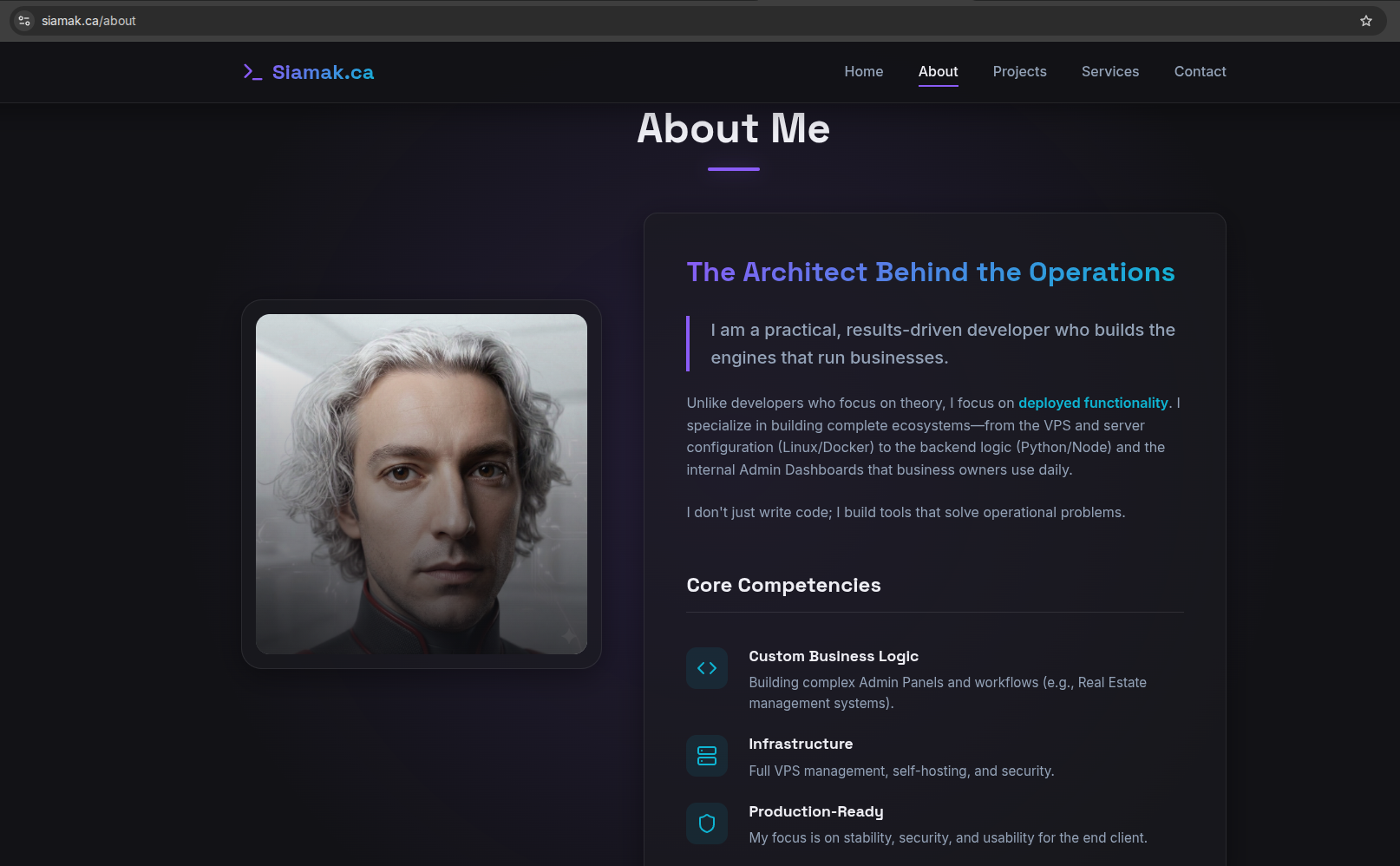Click the highlighted 'deployed functionality' text
Viewport: 1400px width, 866px height.
(x=1093, y=403)
